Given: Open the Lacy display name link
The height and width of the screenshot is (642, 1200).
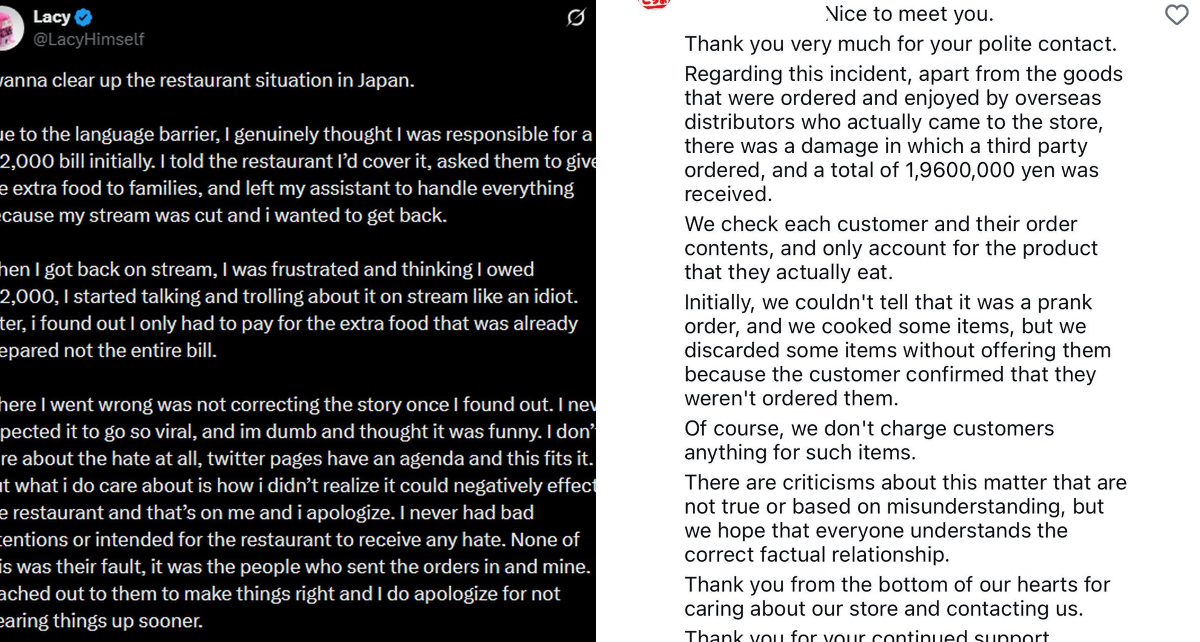Looking at the screenshot, I should [x=51, y=17].
